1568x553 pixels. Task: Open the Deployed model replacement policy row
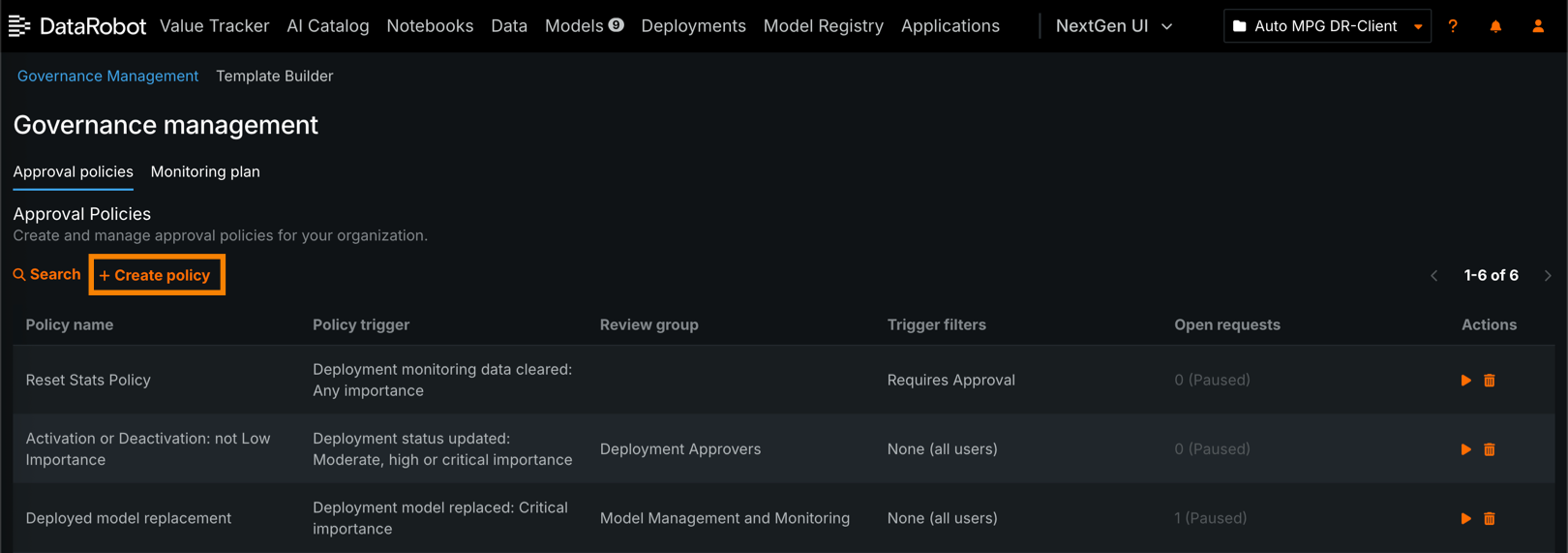[129, 518]
